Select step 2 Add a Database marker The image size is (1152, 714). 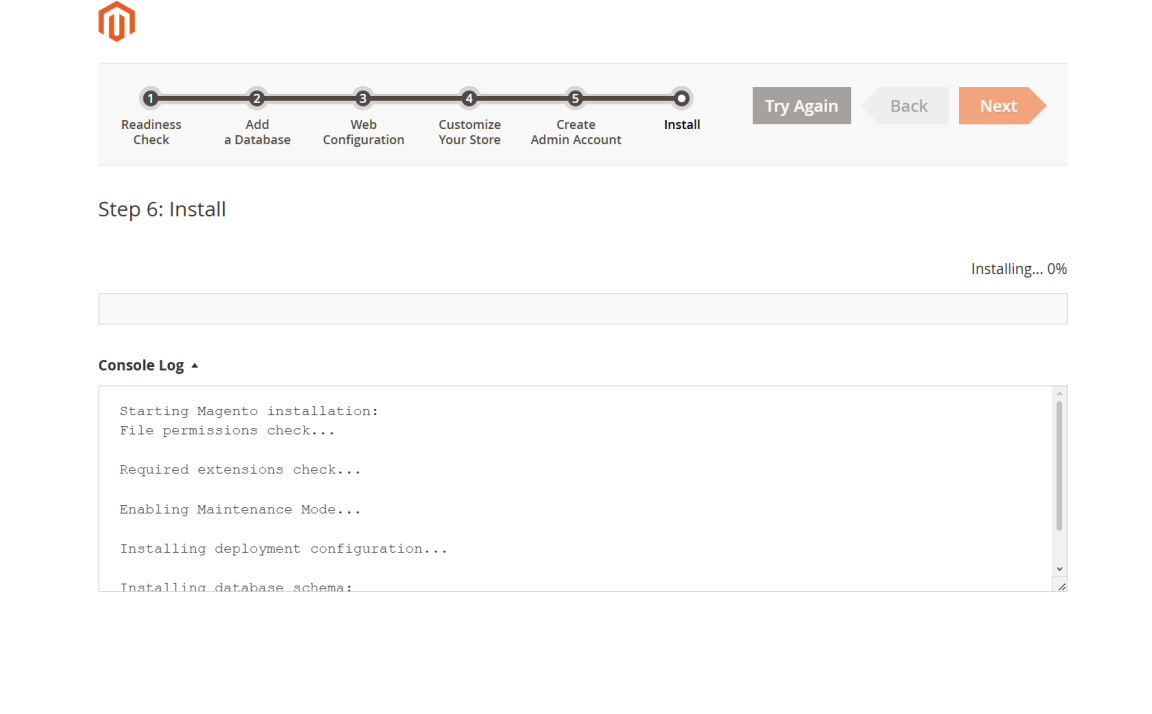tap(256, 98)
